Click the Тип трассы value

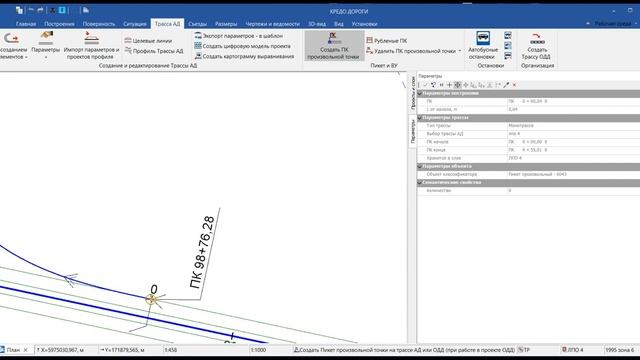(x=573, y=126)
